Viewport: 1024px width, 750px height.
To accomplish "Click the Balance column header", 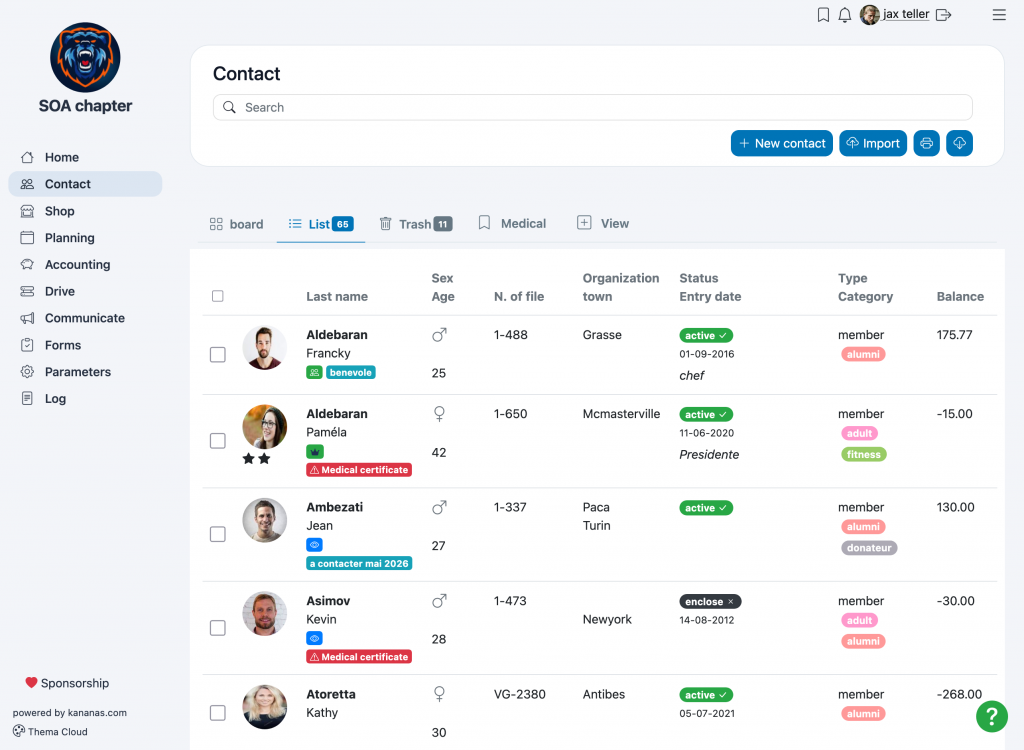I will [x=960, y=297].
